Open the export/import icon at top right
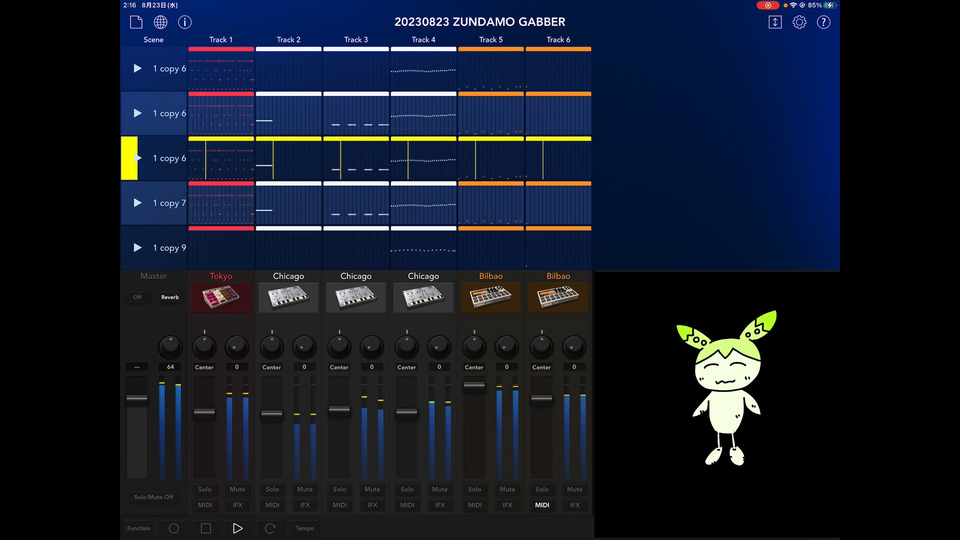Screen dimensions: 960x540 coord(775,22)
